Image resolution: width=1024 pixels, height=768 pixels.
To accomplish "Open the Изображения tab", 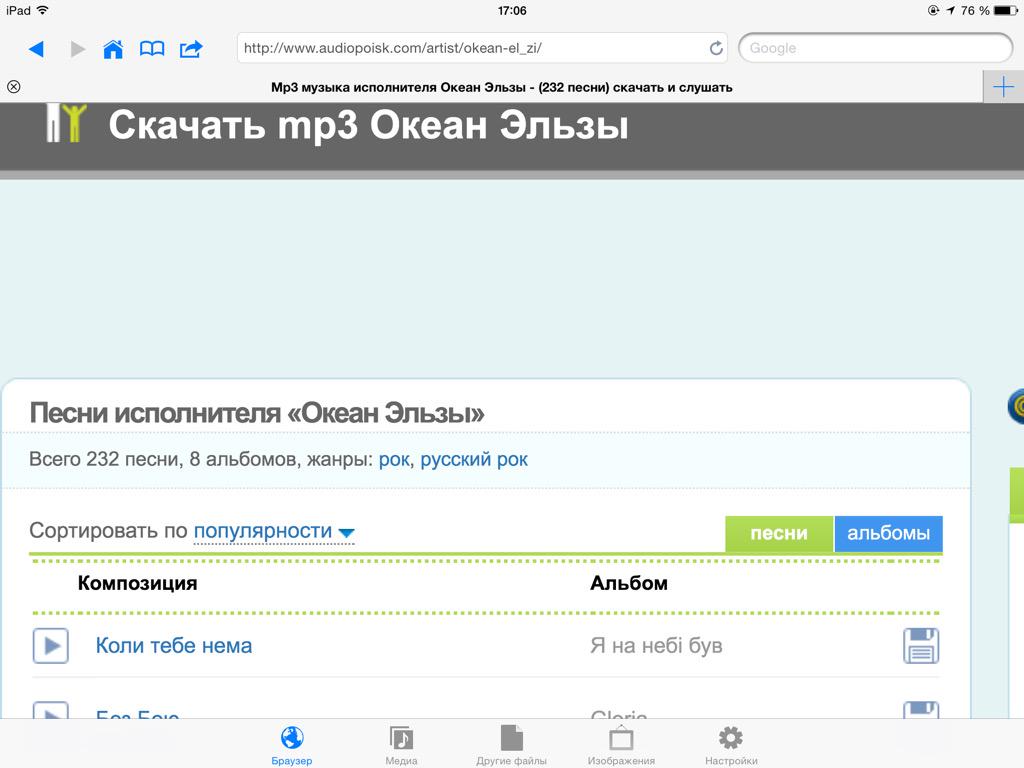I will point(621,745).
